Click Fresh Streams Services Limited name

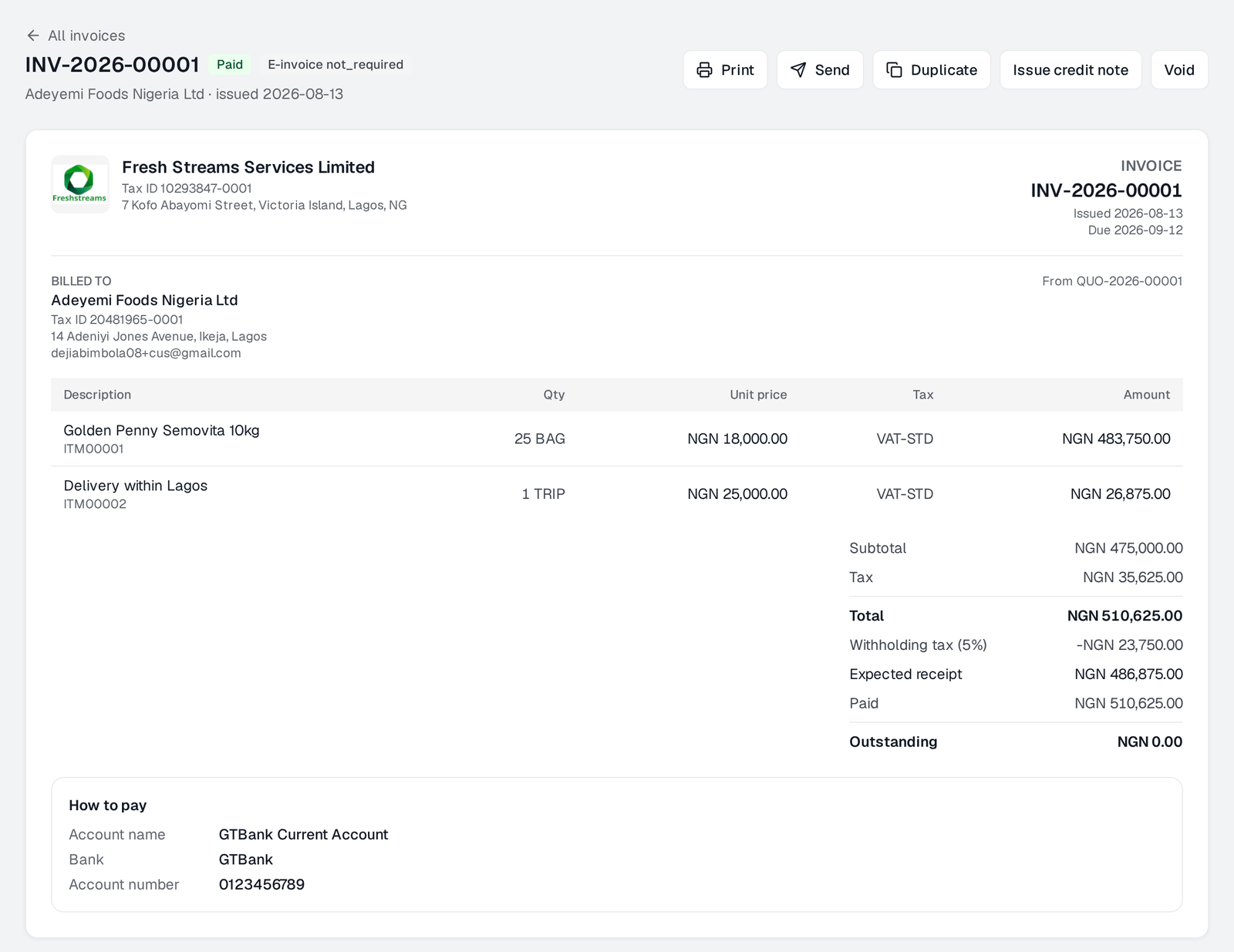click(x=248, y=167)
